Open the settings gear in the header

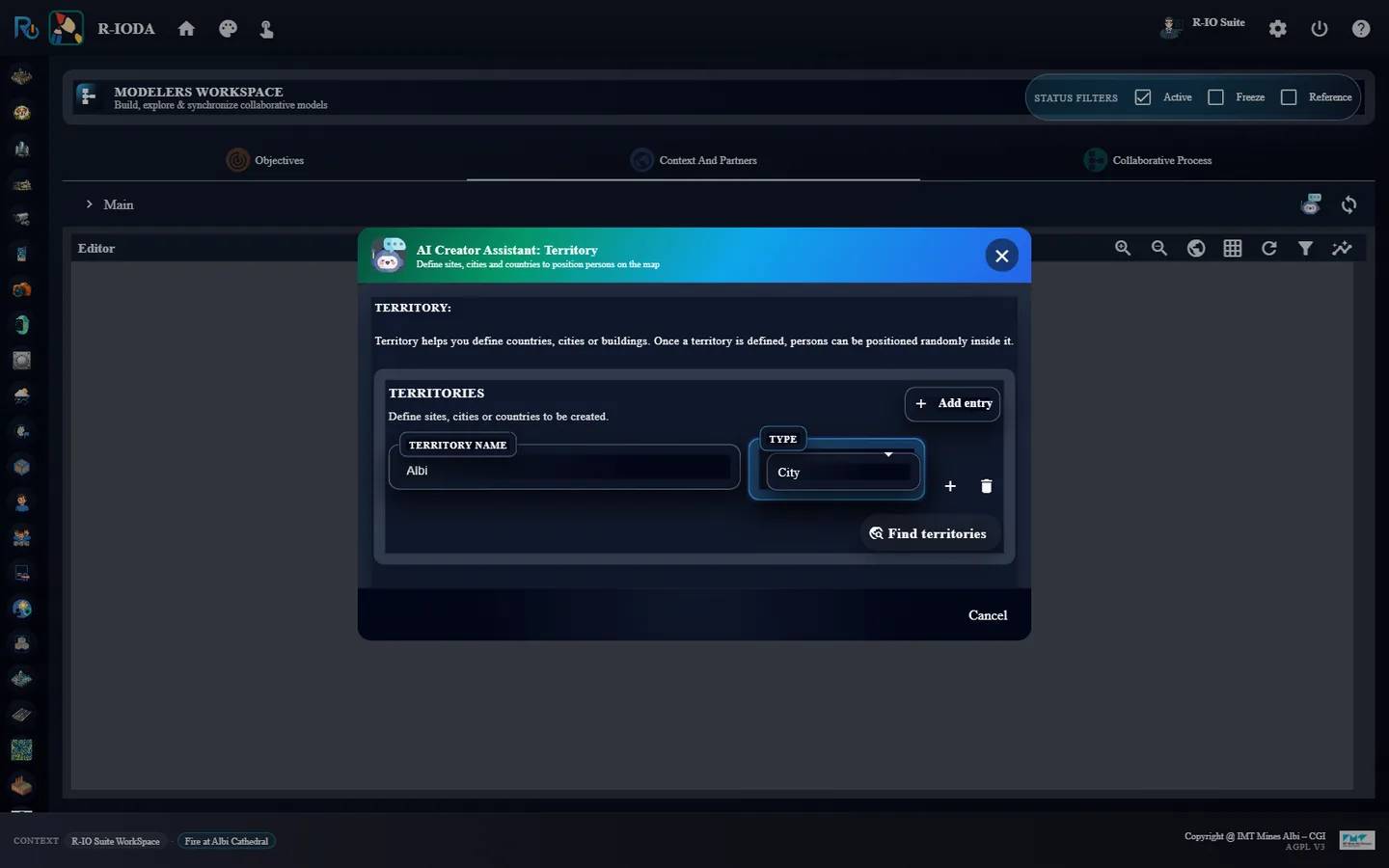(1278, 29)
